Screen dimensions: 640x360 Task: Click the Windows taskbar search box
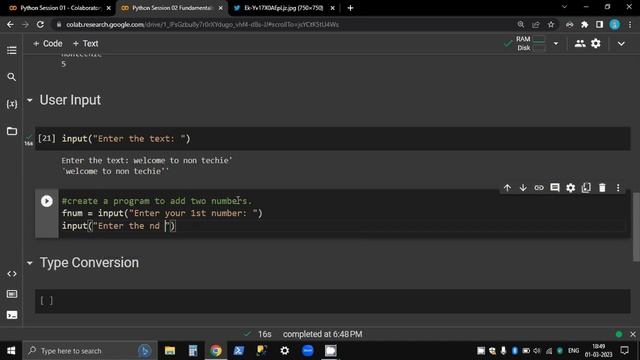pos(90,351)
